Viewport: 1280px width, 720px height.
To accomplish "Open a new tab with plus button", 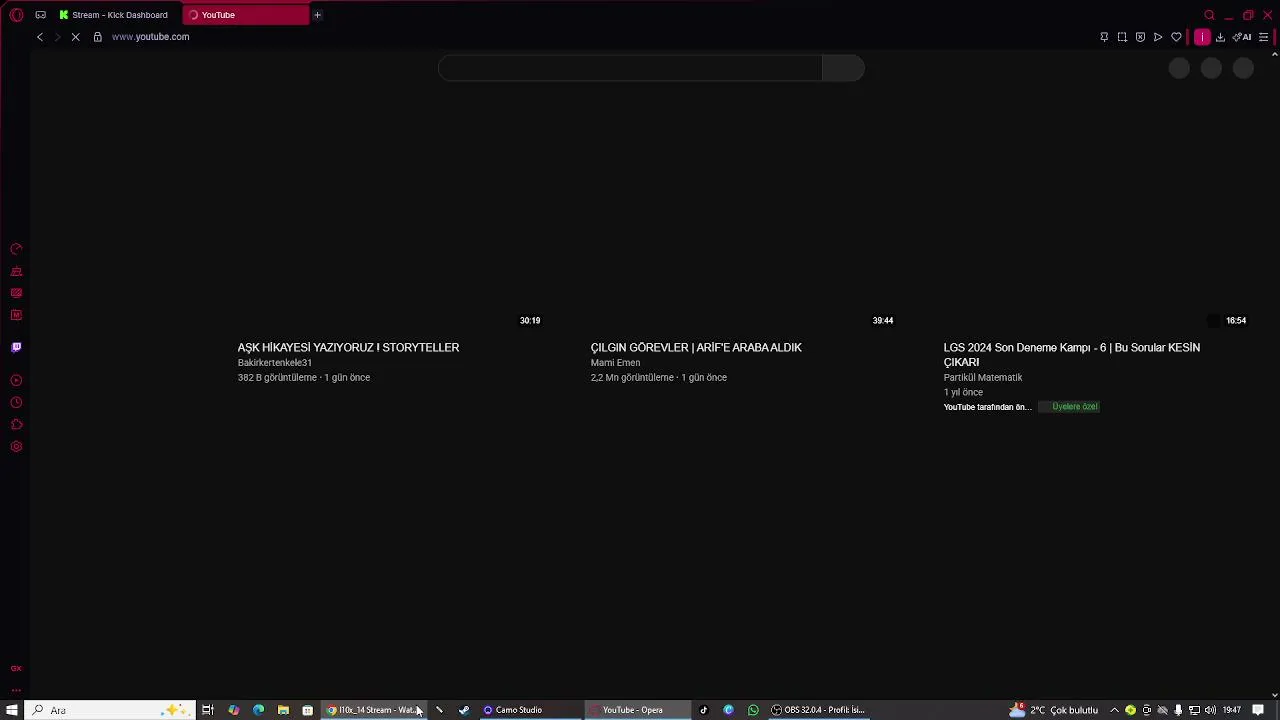I will pyautogui.click(x=317, y=15).
